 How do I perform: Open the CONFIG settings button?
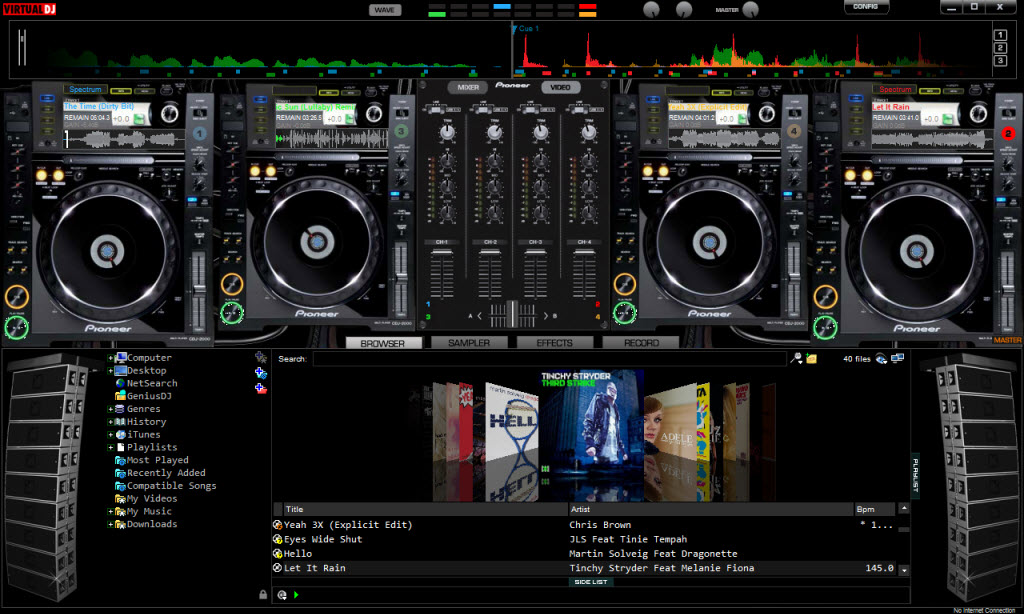[866, 7]
